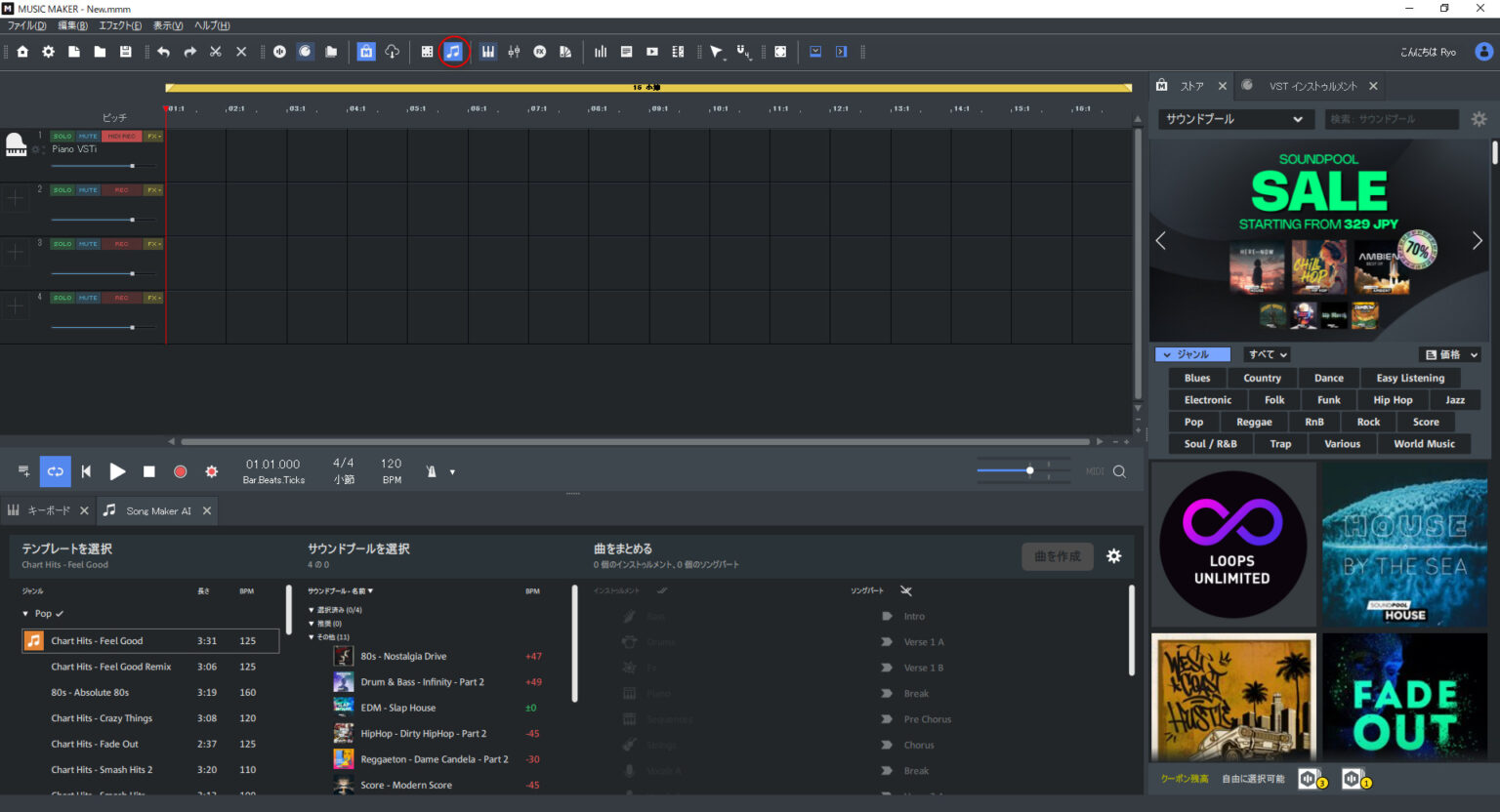Click the metronome icon in transport bar

pyautogui.click(x=432, y=471)
